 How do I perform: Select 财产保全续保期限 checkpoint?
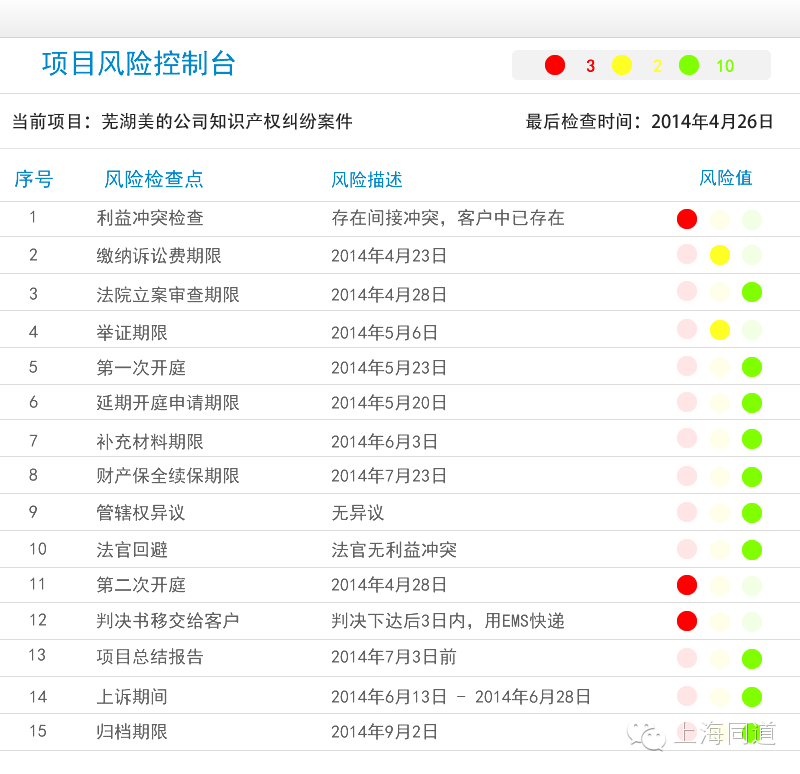168,476
